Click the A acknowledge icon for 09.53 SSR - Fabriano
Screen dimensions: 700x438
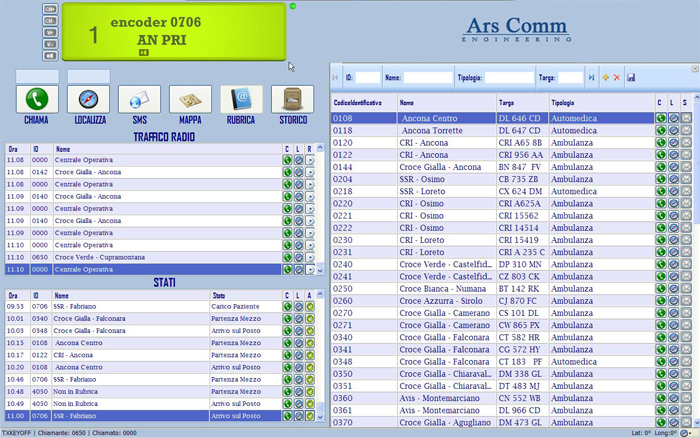[310, 306]
